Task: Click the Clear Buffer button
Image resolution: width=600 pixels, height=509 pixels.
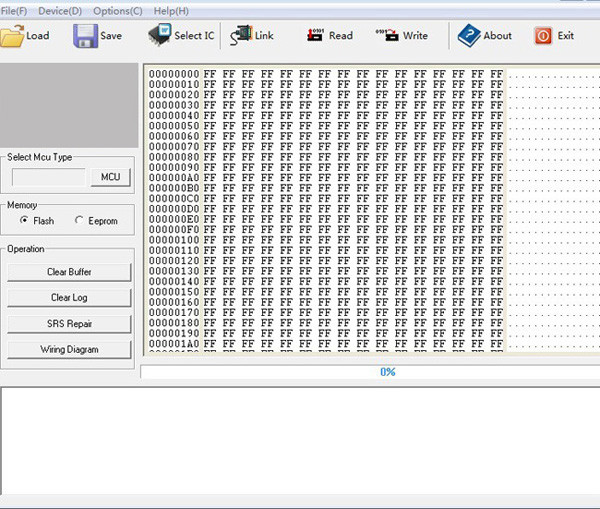Action: coord(69,272)
